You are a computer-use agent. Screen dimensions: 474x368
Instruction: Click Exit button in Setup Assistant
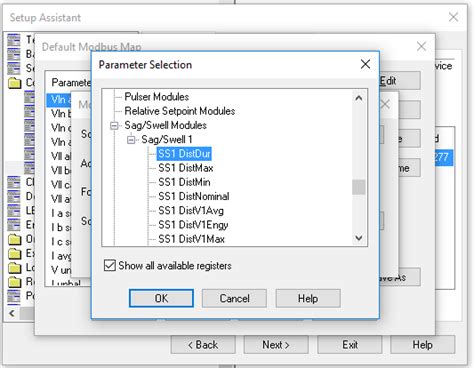(x=350, y=344)
